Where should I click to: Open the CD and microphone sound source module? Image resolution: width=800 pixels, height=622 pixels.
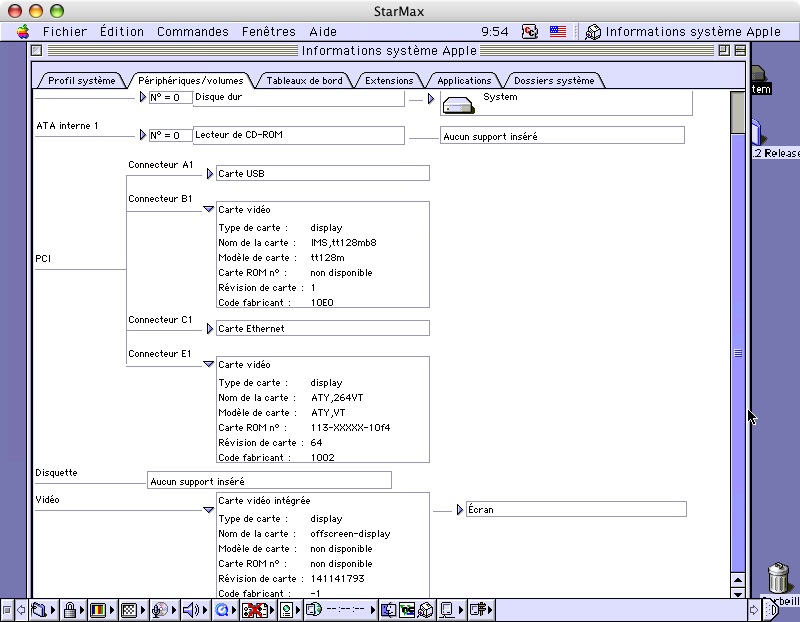coord(164,610)
